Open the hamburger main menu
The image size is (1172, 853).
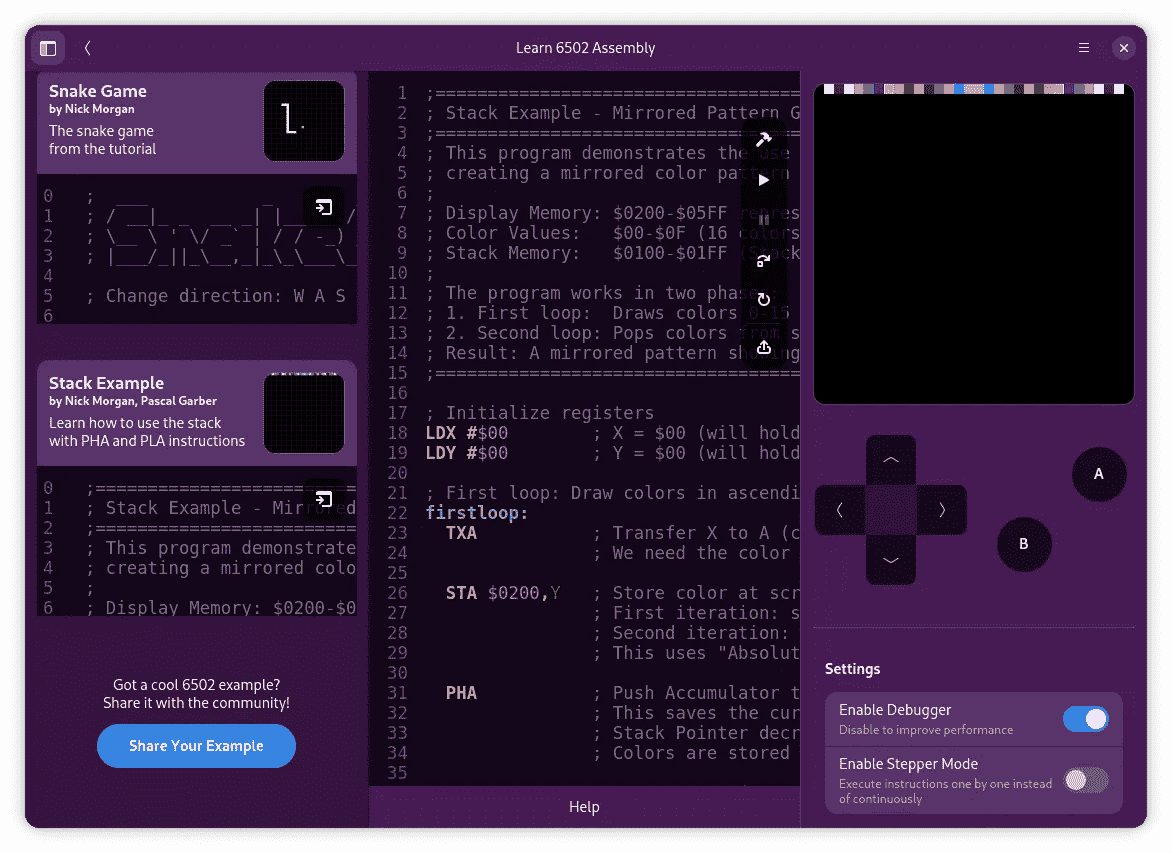(1084, 48)
